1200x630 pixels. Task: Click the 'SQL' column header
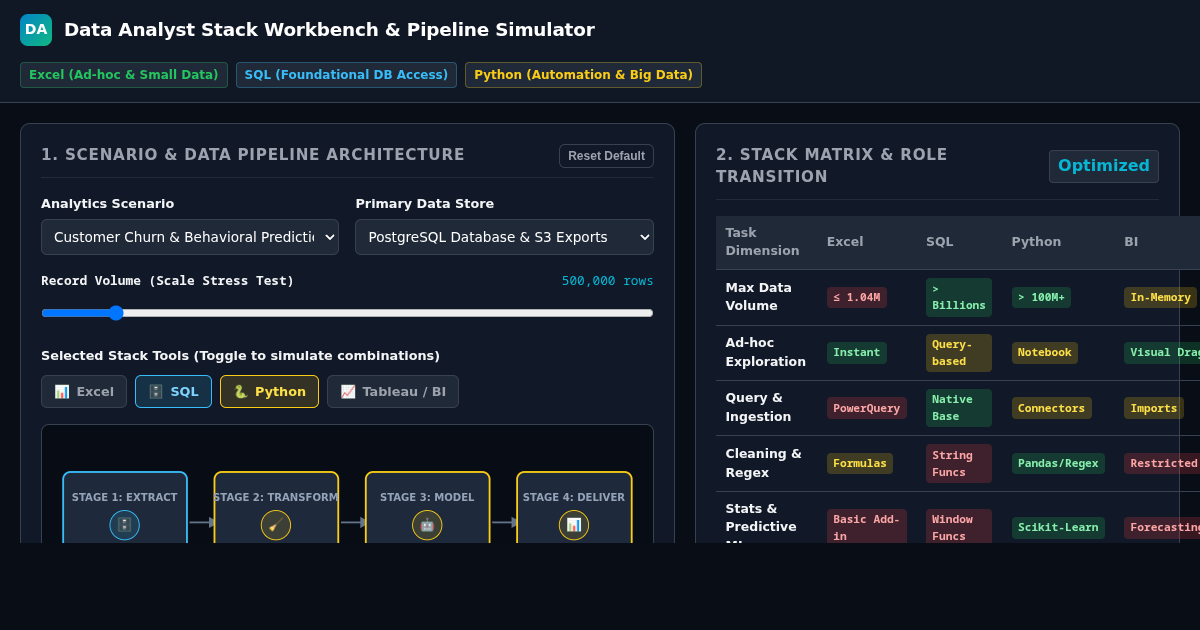(x=940, y=242)
